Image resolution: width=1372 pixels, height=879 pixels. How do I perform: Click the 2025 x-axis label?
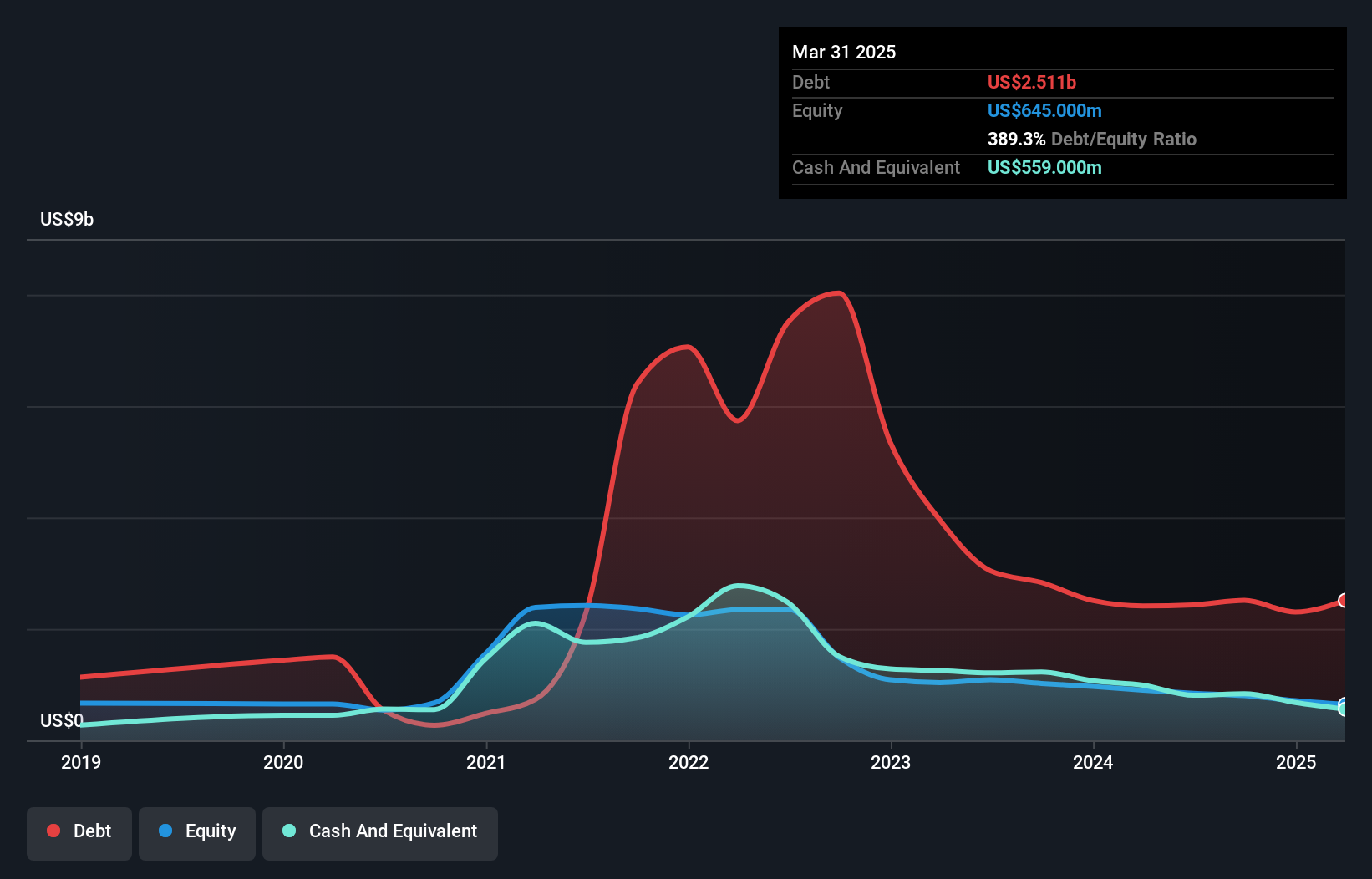click(x=1296, y=762)
